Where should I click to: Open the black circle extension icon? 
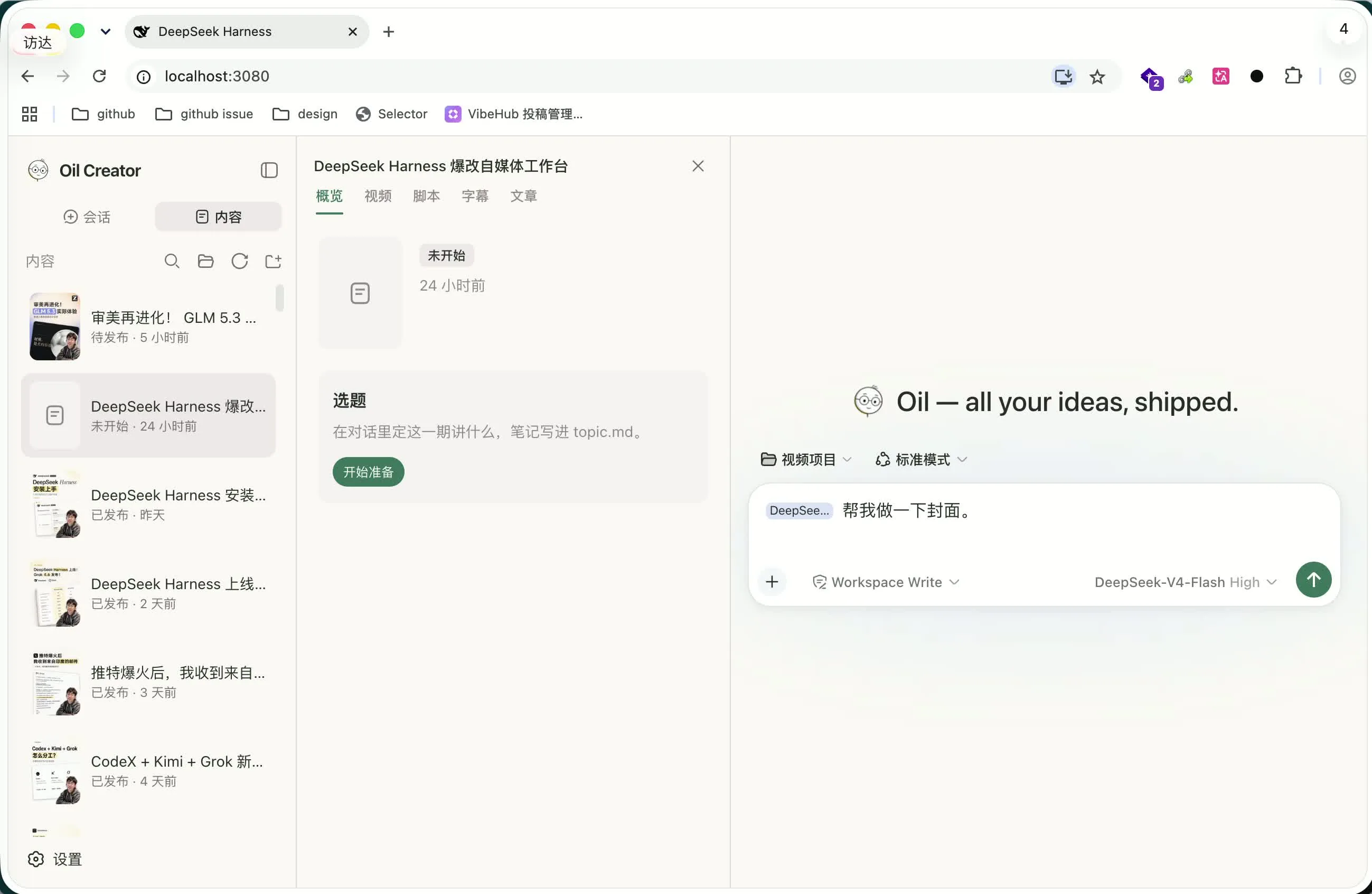click(x=1257, y=76)
